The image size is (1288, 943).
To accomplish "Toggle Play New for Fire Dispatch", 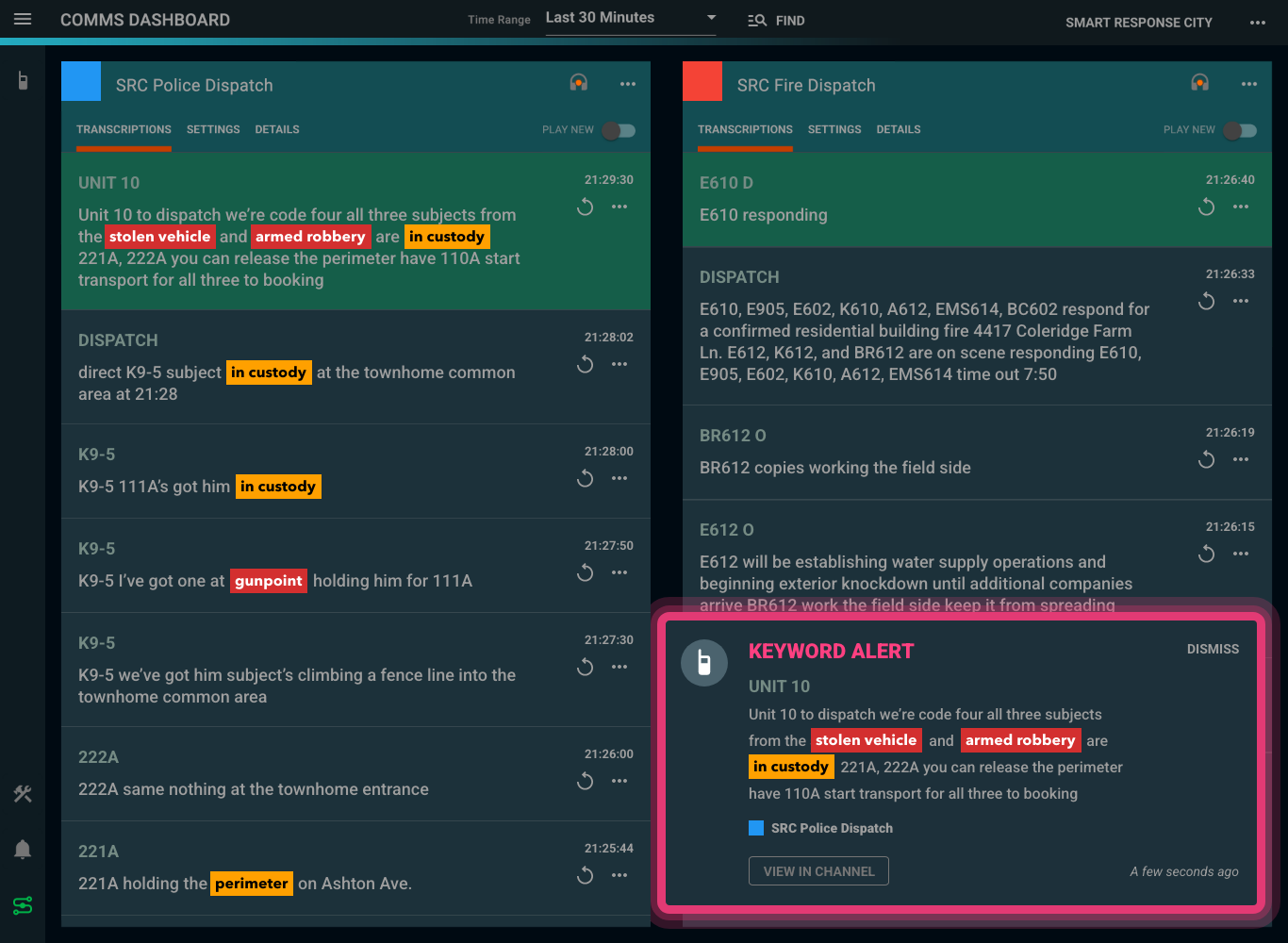I will tap(1241, 130).
